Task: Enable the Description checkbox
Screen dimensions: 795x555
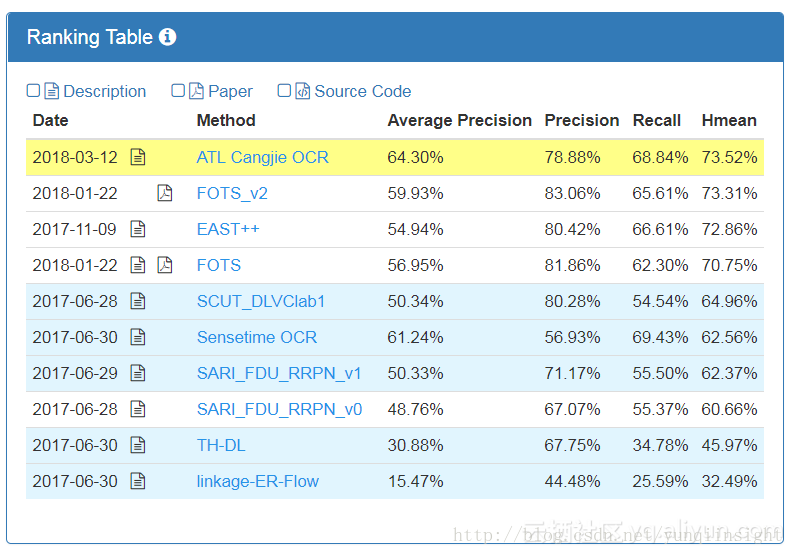Action: tap(33, 91)
